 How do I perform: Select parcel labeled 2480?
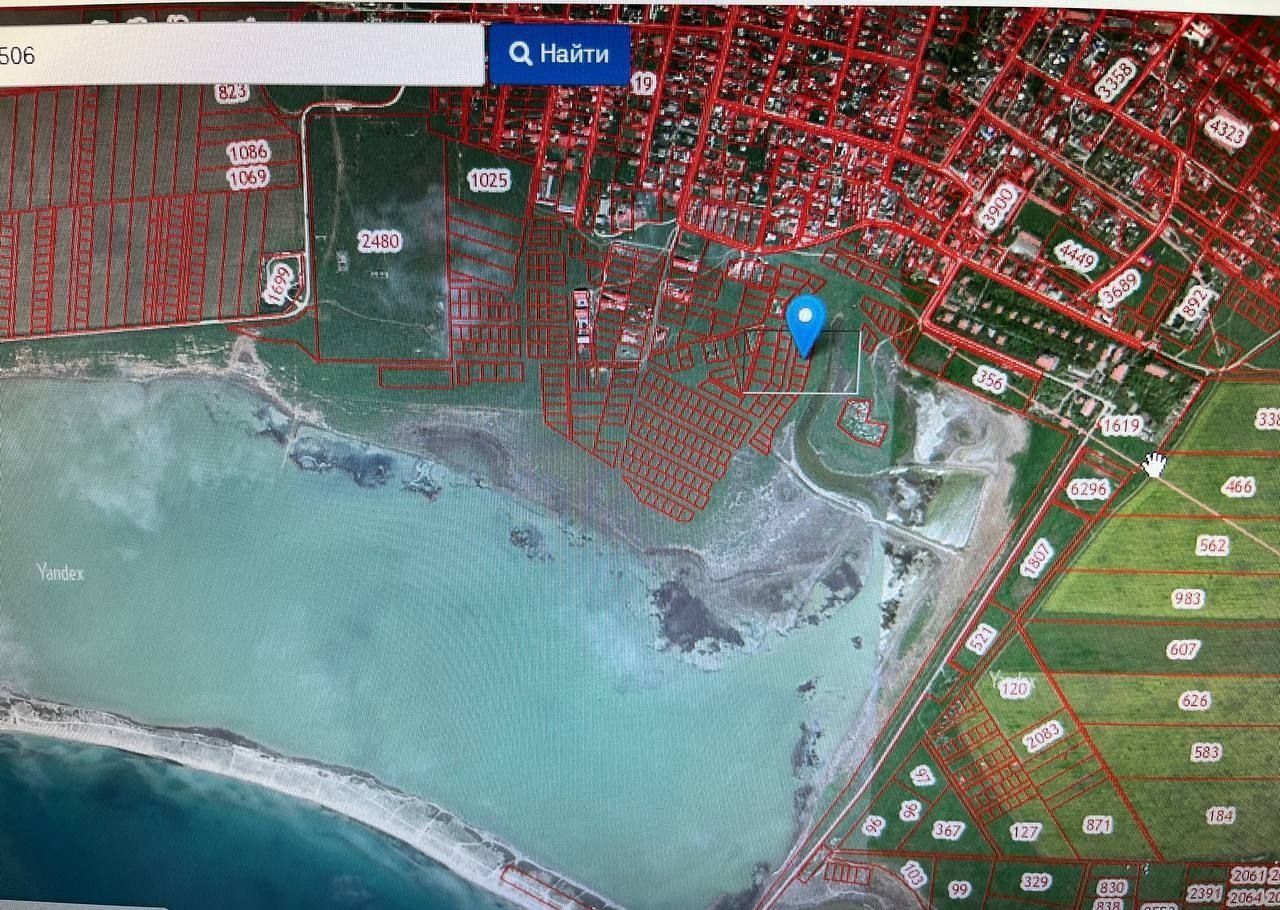(x=380, y=241)
